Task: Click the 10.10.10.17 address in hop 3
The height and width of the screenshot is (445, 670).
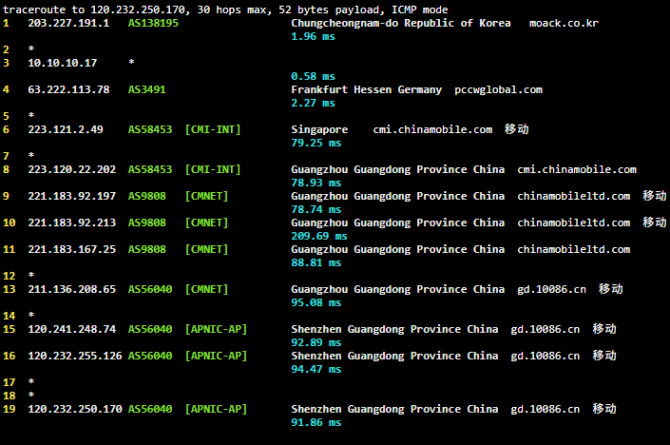Action: [x=62, y=63]
